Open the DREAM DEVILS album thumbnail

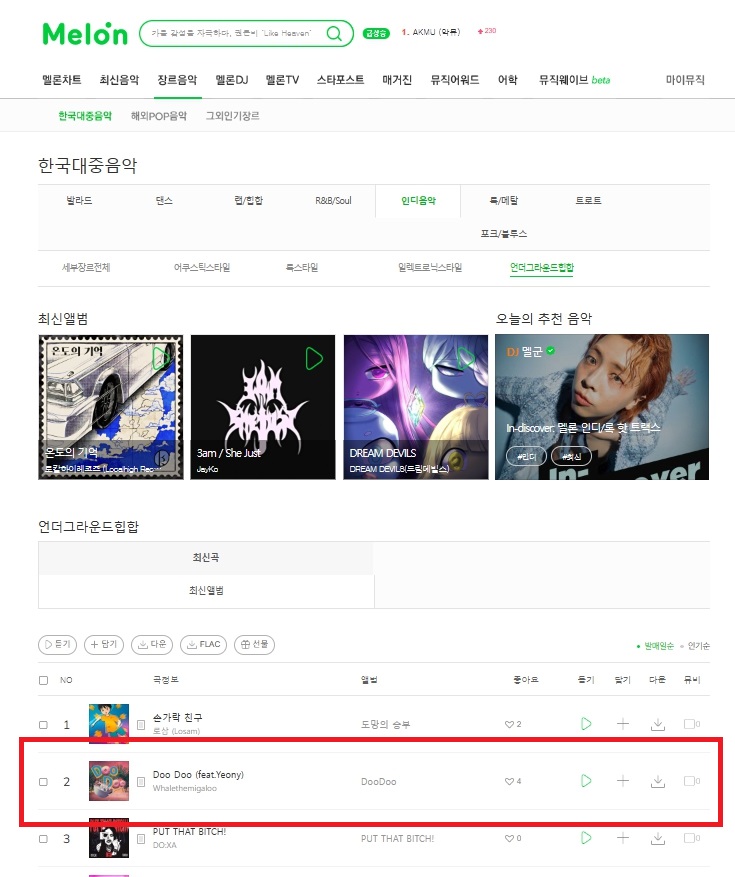[416, 407]
